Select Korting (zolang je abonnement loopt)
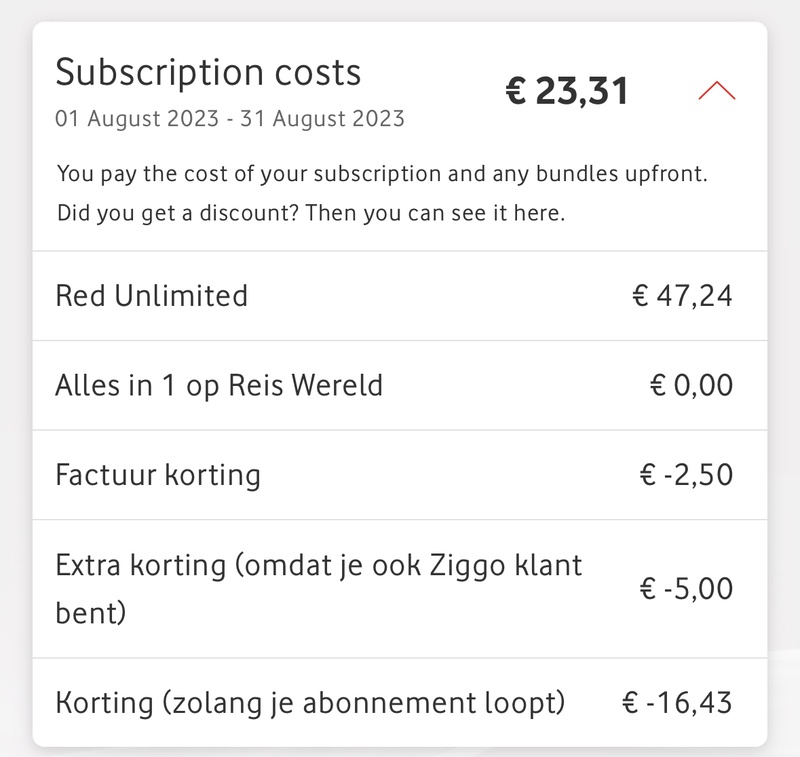The height and width of the screenshot is (757, 800). [310, 702]
